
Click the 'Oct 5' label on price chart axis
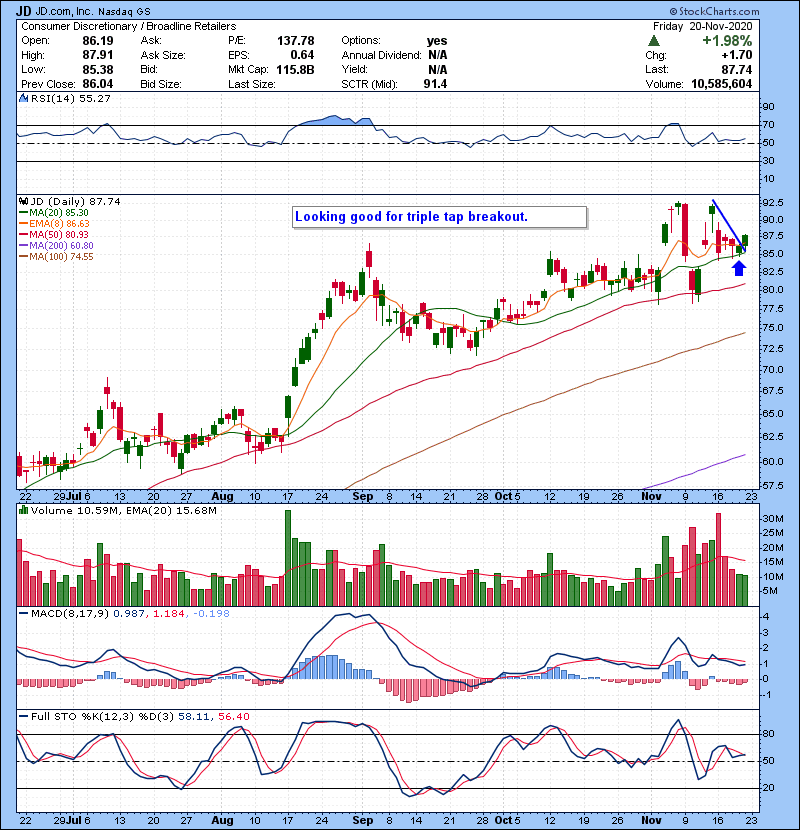coord(507,497)
